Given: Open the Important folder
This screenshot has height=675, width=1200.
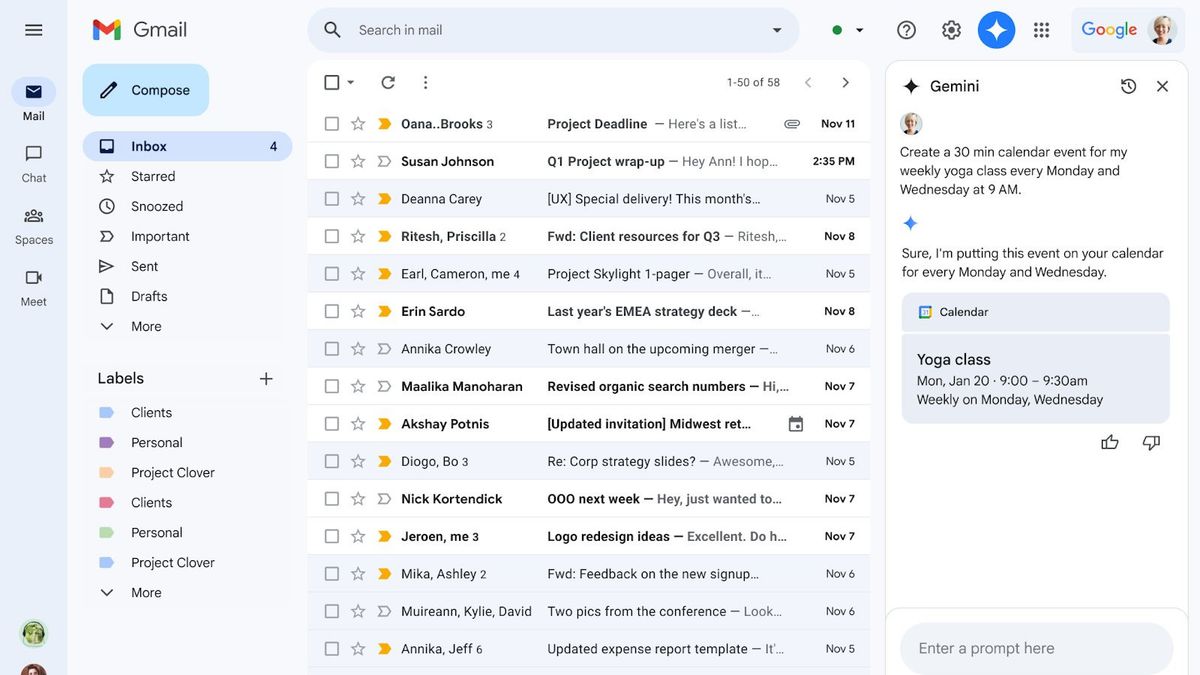Looking at the screenshot, I should [187, 236].
